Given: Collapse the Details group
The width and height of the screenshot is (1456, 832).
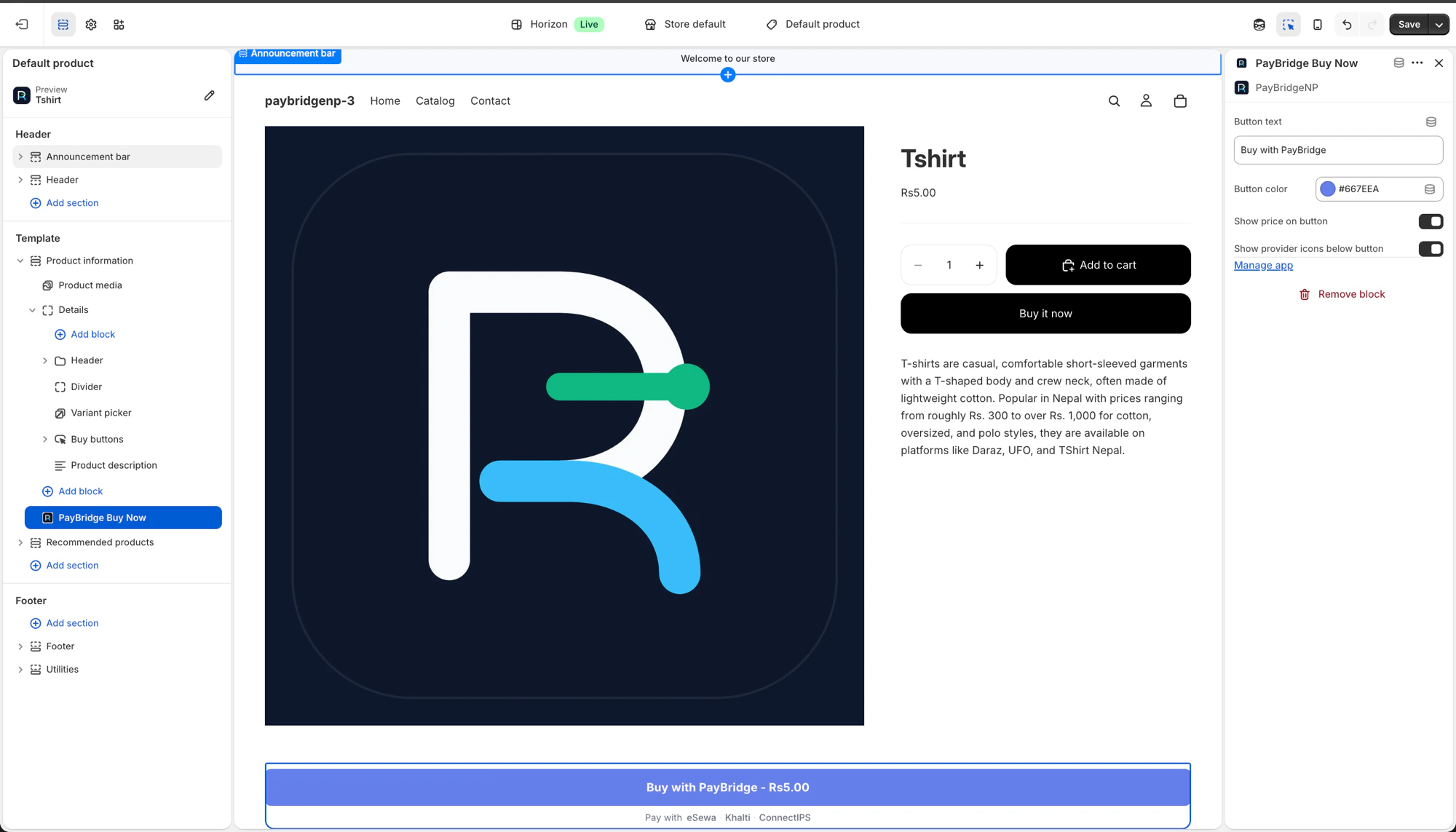Looking at the screenshot, I should pyautogui.click(x=33, y=310).
